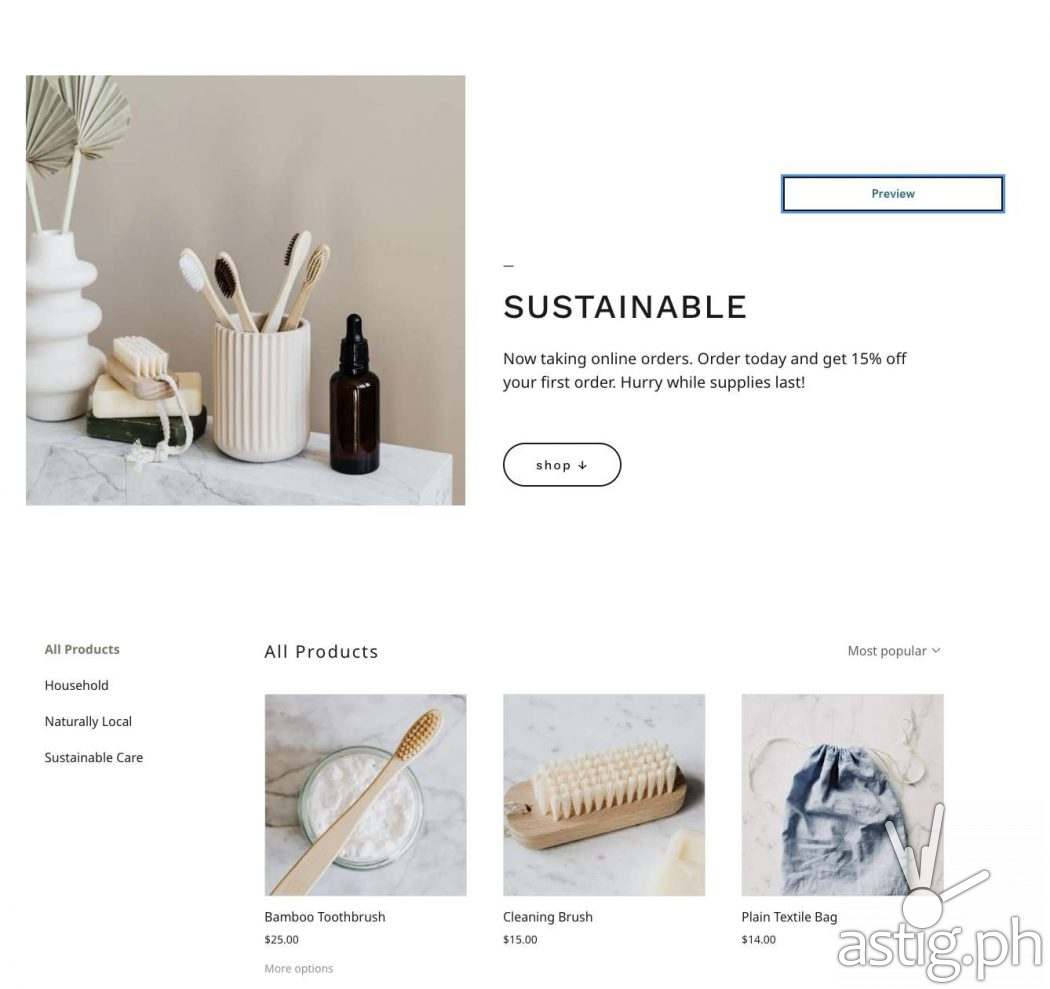The width and height of the screenshot is (1050, 989).
Task: Click the Bamboo Toothbrush title link
Action: (325, 917)
